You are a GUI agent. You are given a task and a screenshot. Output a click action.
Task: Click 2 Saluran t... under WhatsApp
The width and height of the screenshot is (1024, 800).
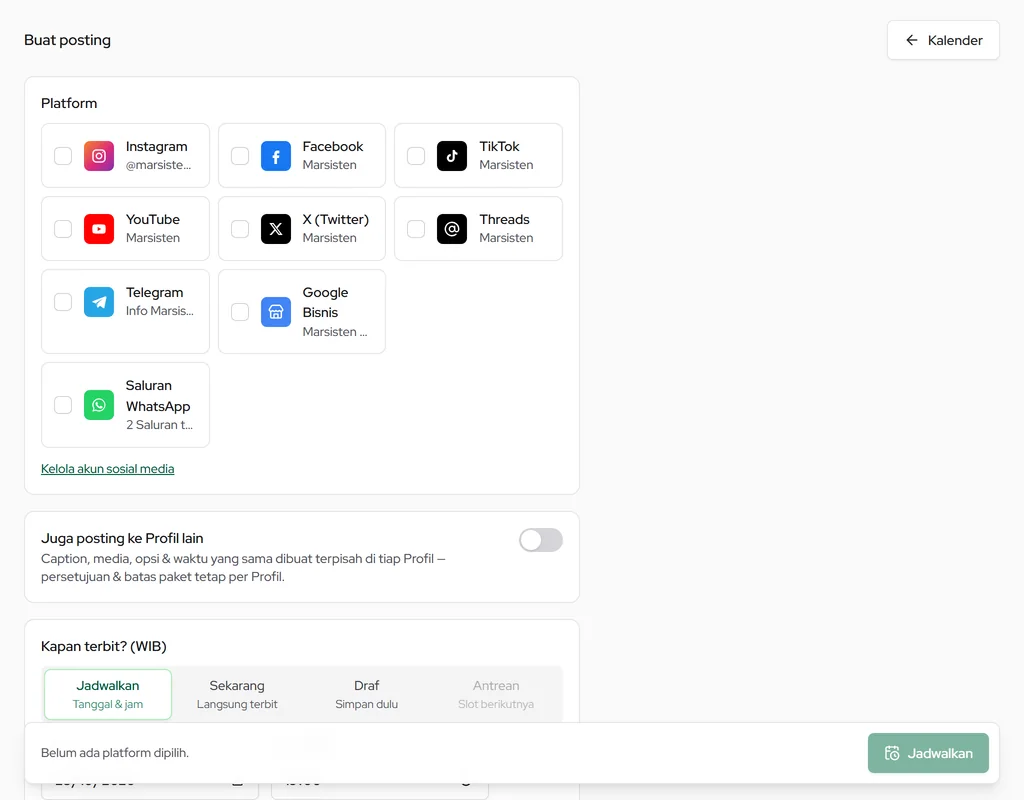(x=159, y=425)
